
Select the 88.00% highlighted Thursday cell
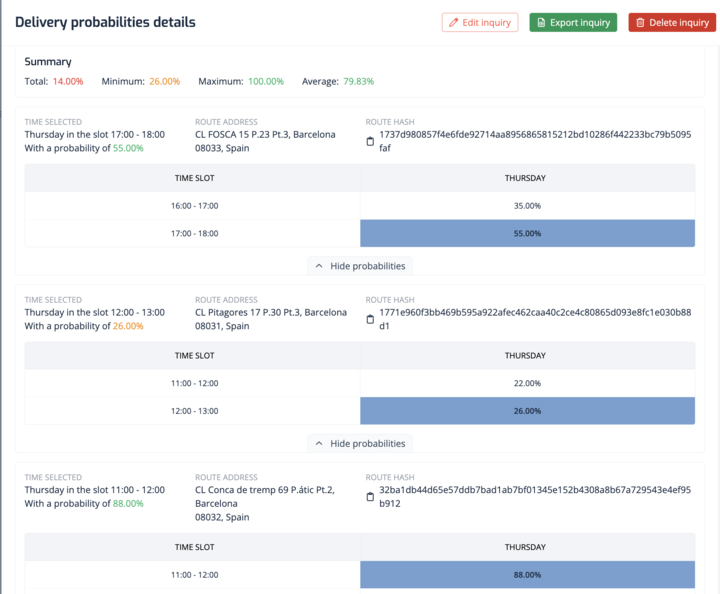pyautogui.click(x=527, y=575)
